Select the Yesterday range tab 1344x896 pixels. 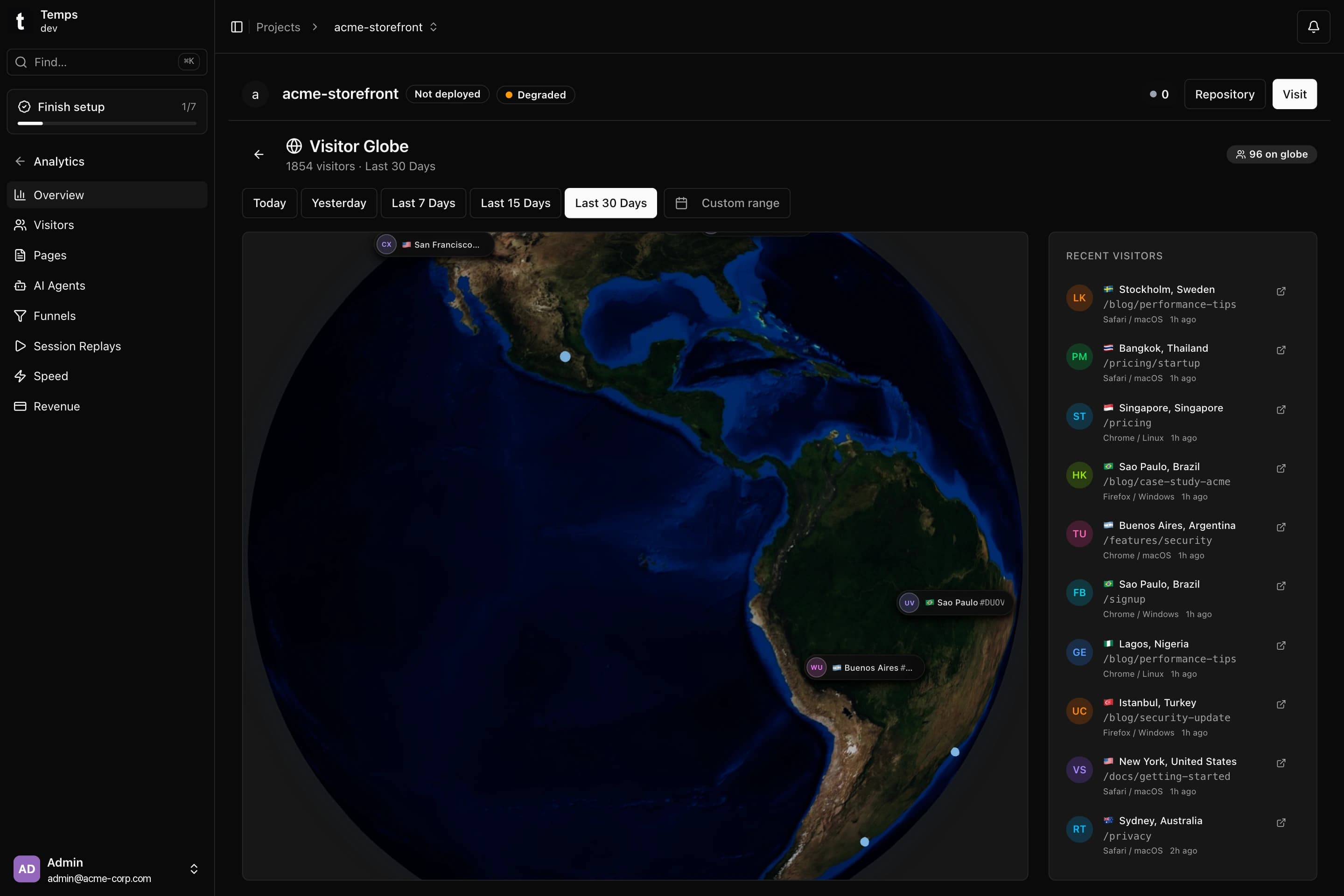339,203
